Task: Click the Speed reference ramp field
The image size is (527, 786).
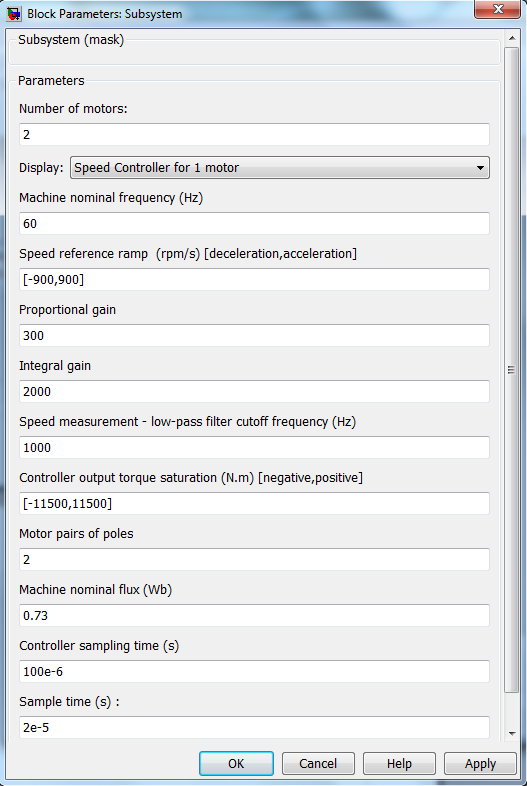Action: [x=254, y=280]
